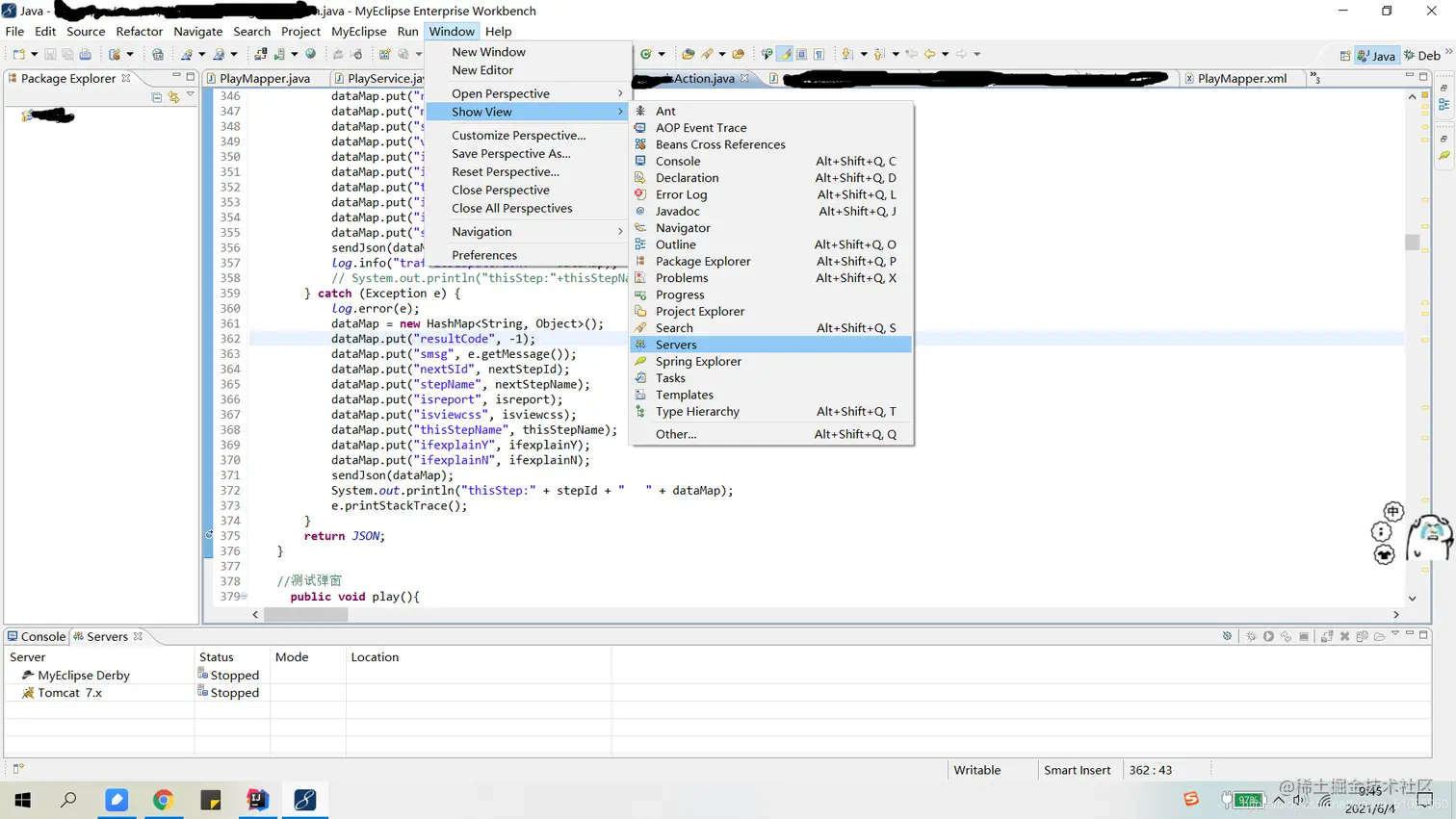Select Type Hierarchy in Show View submenu
This screenshot has height=819, width=1456.
[770, 411]
